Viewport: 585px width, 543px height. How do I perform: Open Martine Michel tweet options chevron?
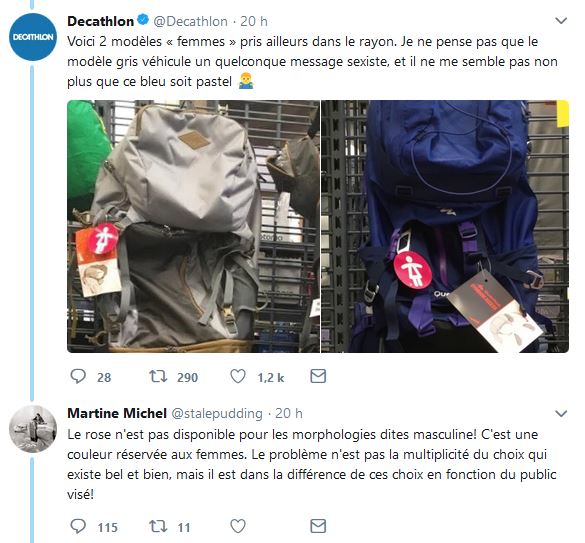pos(561,414)
